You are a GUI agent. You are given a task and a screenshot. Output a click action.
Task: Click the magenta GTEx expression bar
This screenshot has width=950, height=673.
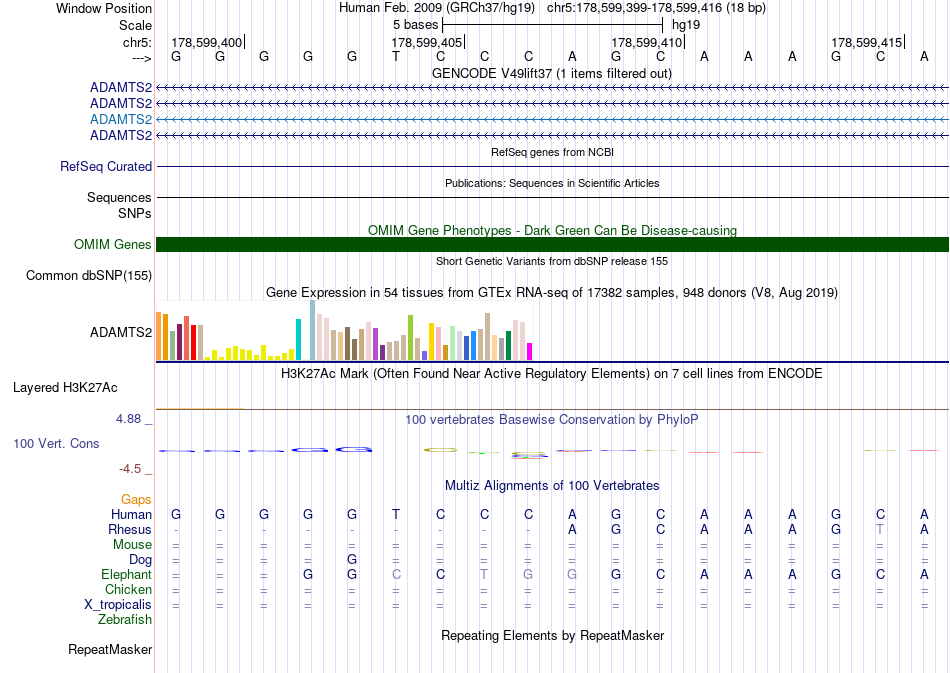tap(530, 352)
